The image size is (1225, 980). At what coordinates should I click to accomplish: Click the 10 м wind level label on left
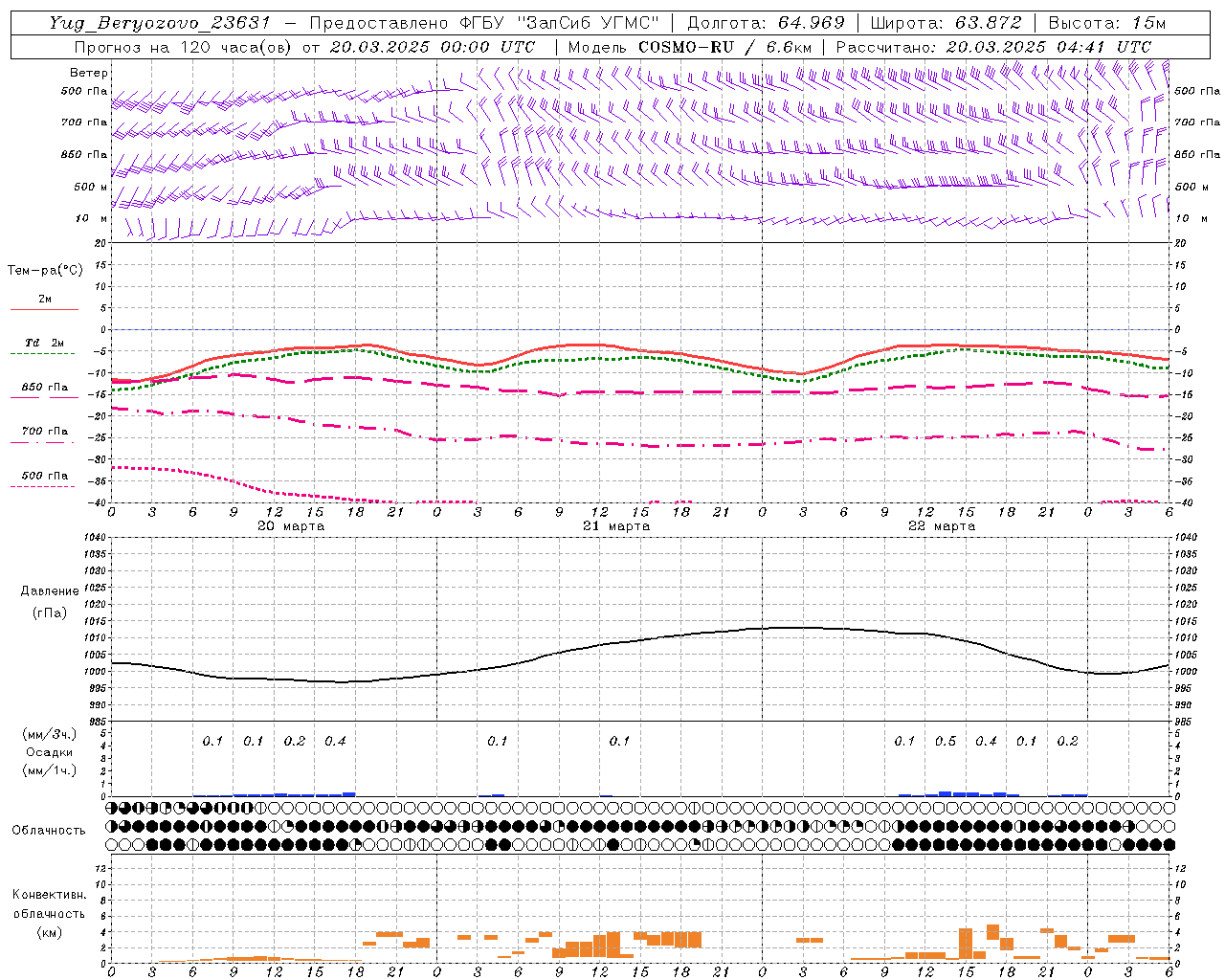[93, 219]
